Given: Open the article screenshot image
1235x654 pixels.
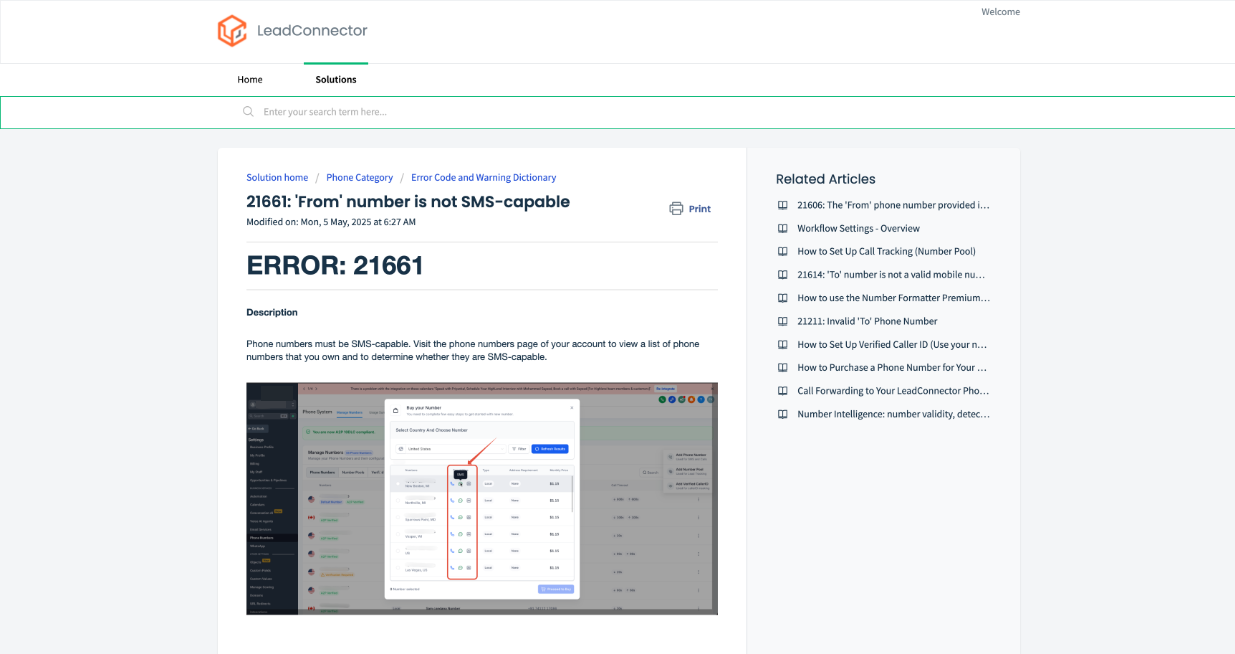Looking at the screenshot, I should (482, 498).
